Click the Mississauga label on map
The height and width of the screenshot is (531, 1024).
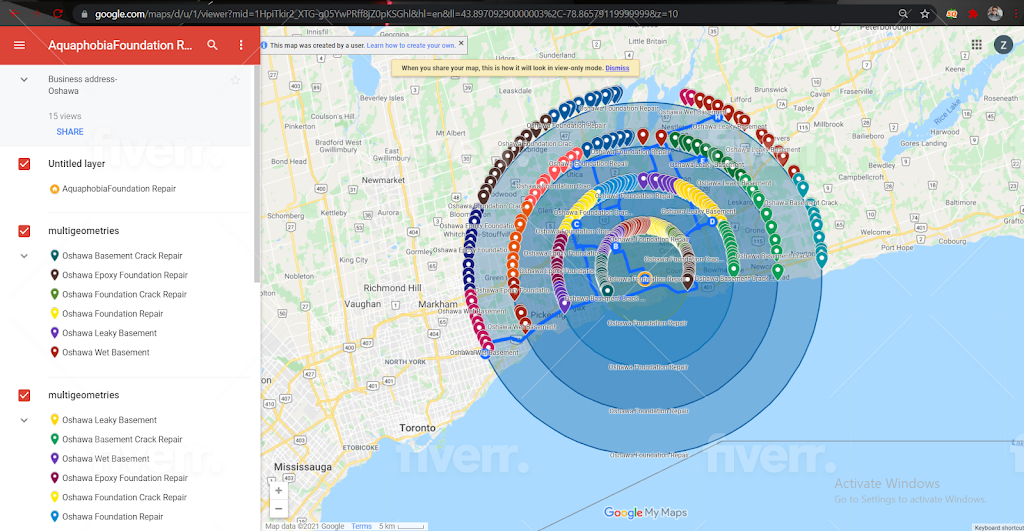[302, 467]
